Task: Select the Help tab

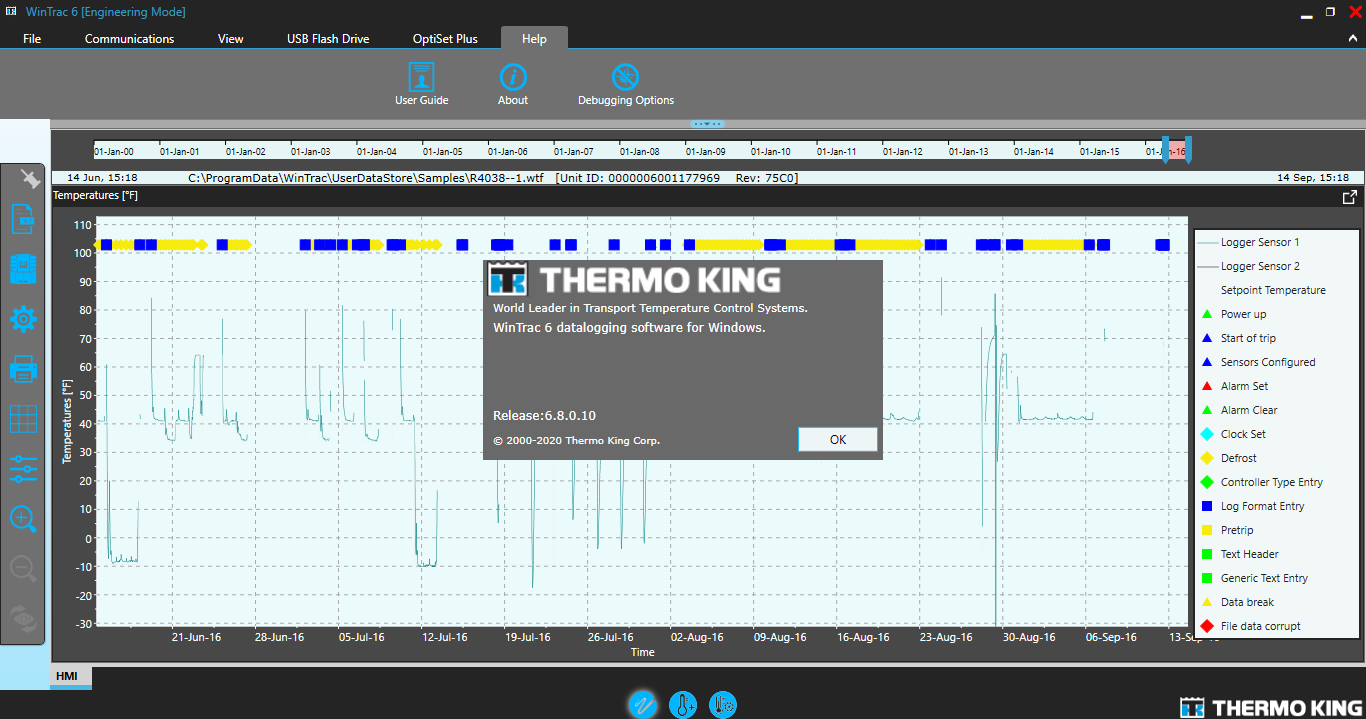Action: pyautogui.click(x=534, y=39)
